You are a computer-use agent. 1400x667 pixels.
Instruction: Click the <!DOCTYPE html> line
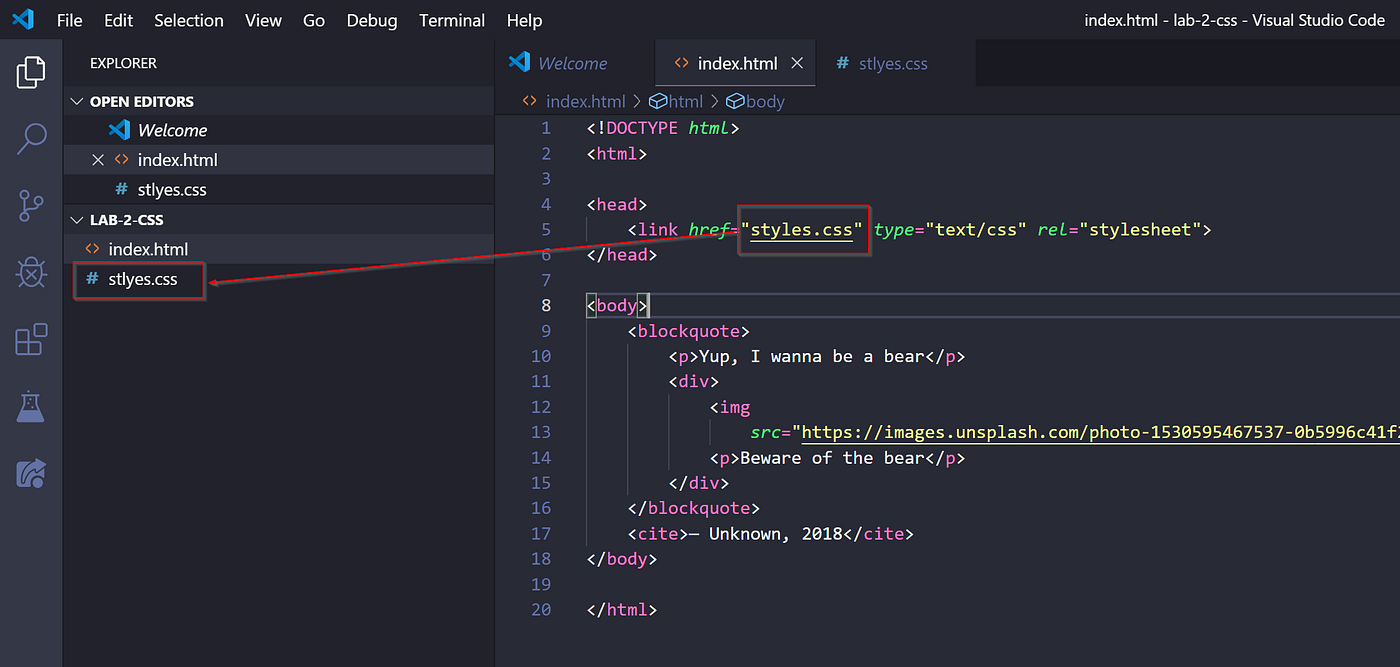(x=663, y=128)
